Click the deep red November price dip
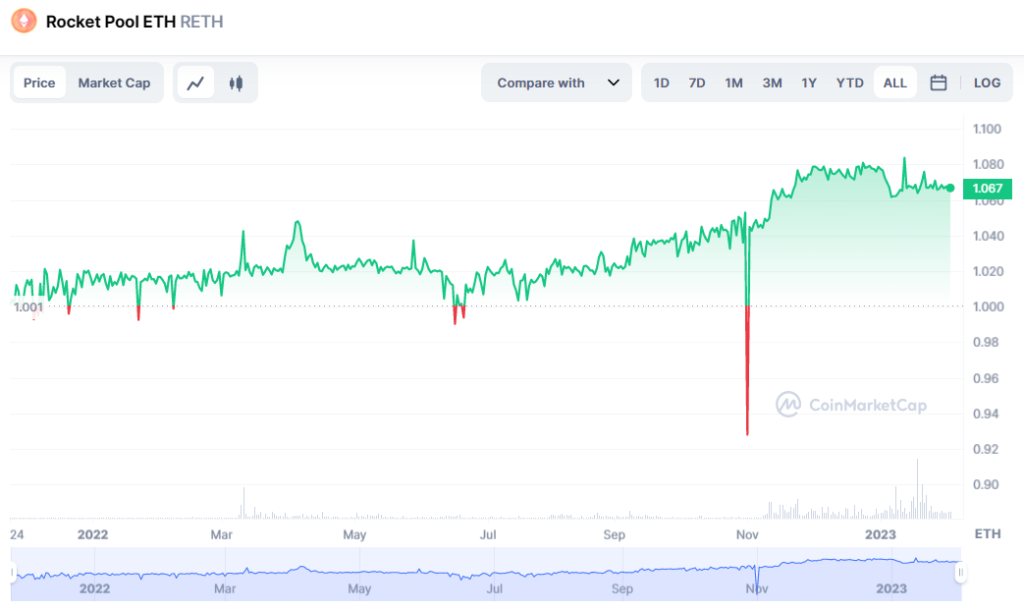 (747, 370)
